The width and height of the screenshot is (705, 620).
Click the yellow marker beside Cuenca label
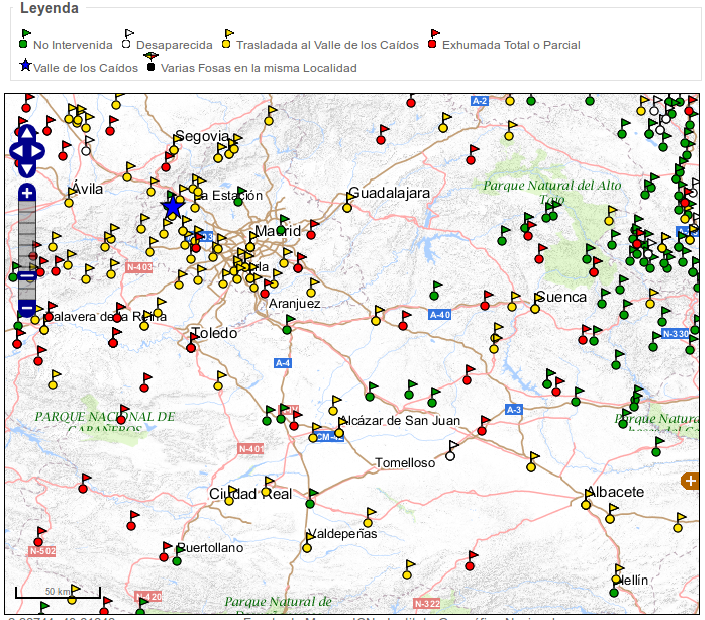(535, 309)
